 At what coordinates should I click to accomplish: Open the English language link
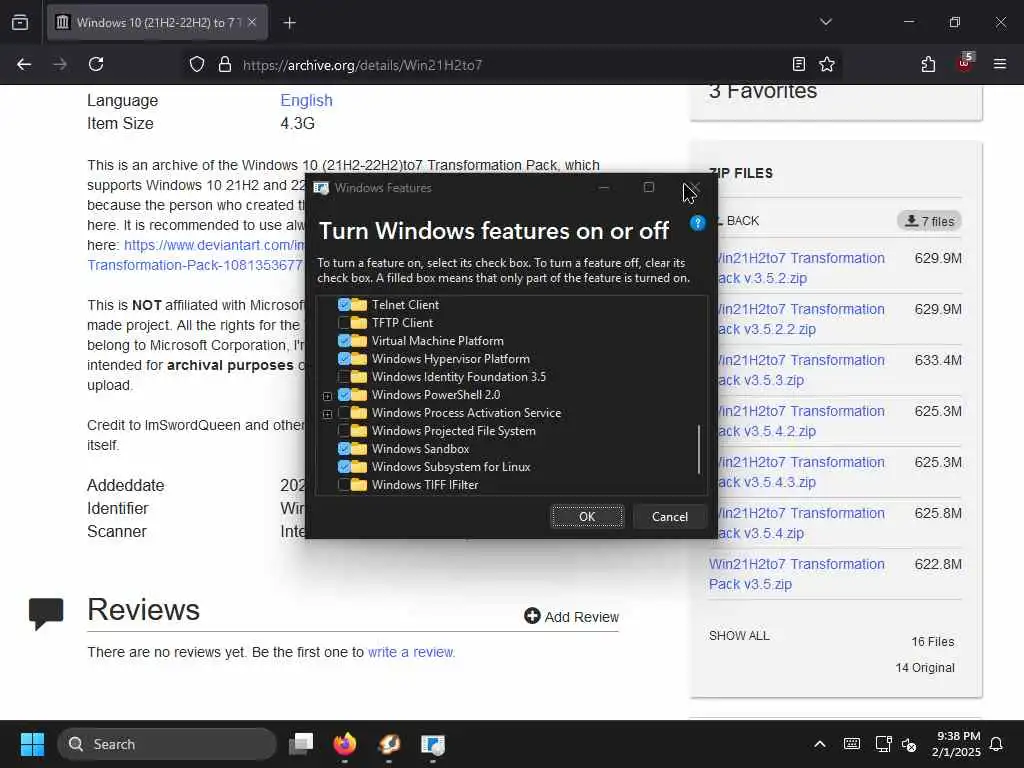[x=306, y=101]
